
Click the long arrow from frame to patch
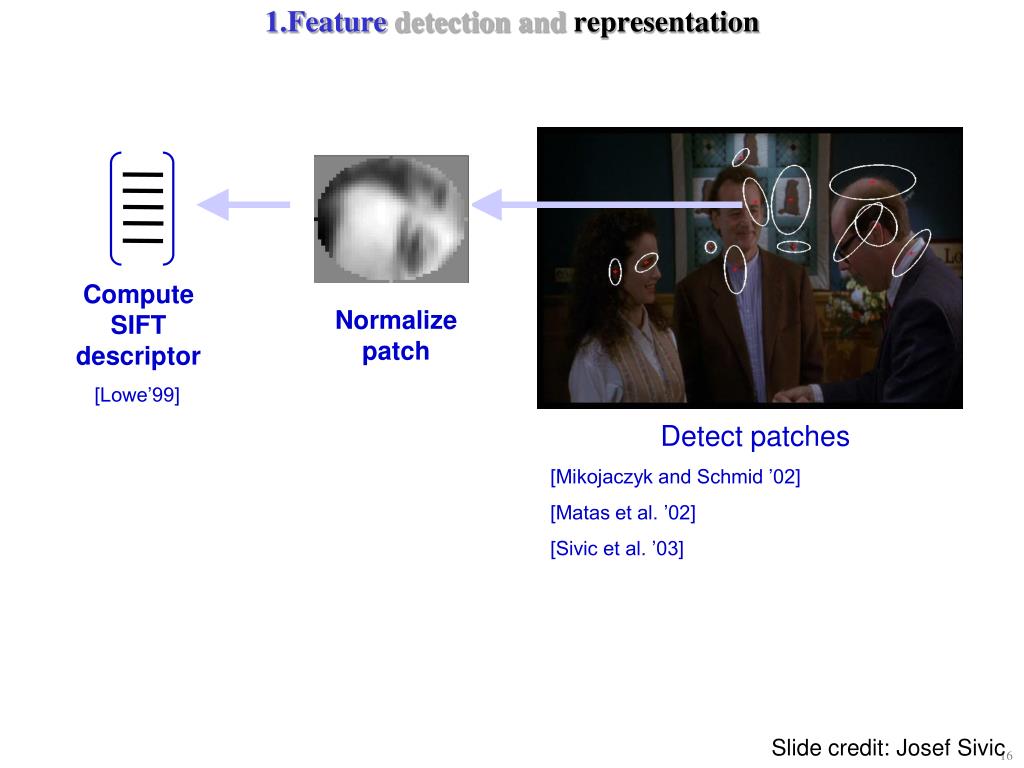tap(607, 204)
